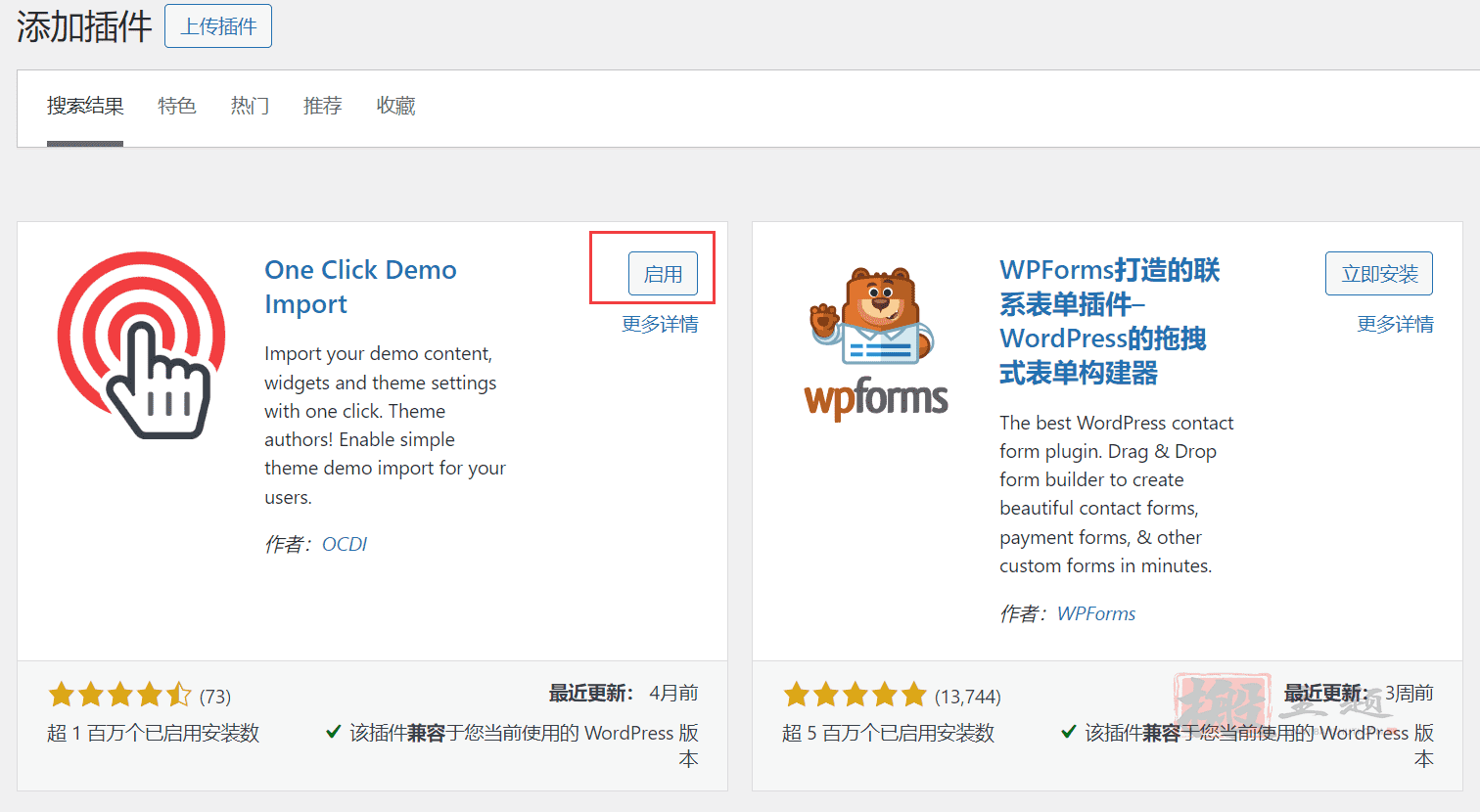Click the WPForms bear logo icon
Screen dimensions: 1480x812
876,343
